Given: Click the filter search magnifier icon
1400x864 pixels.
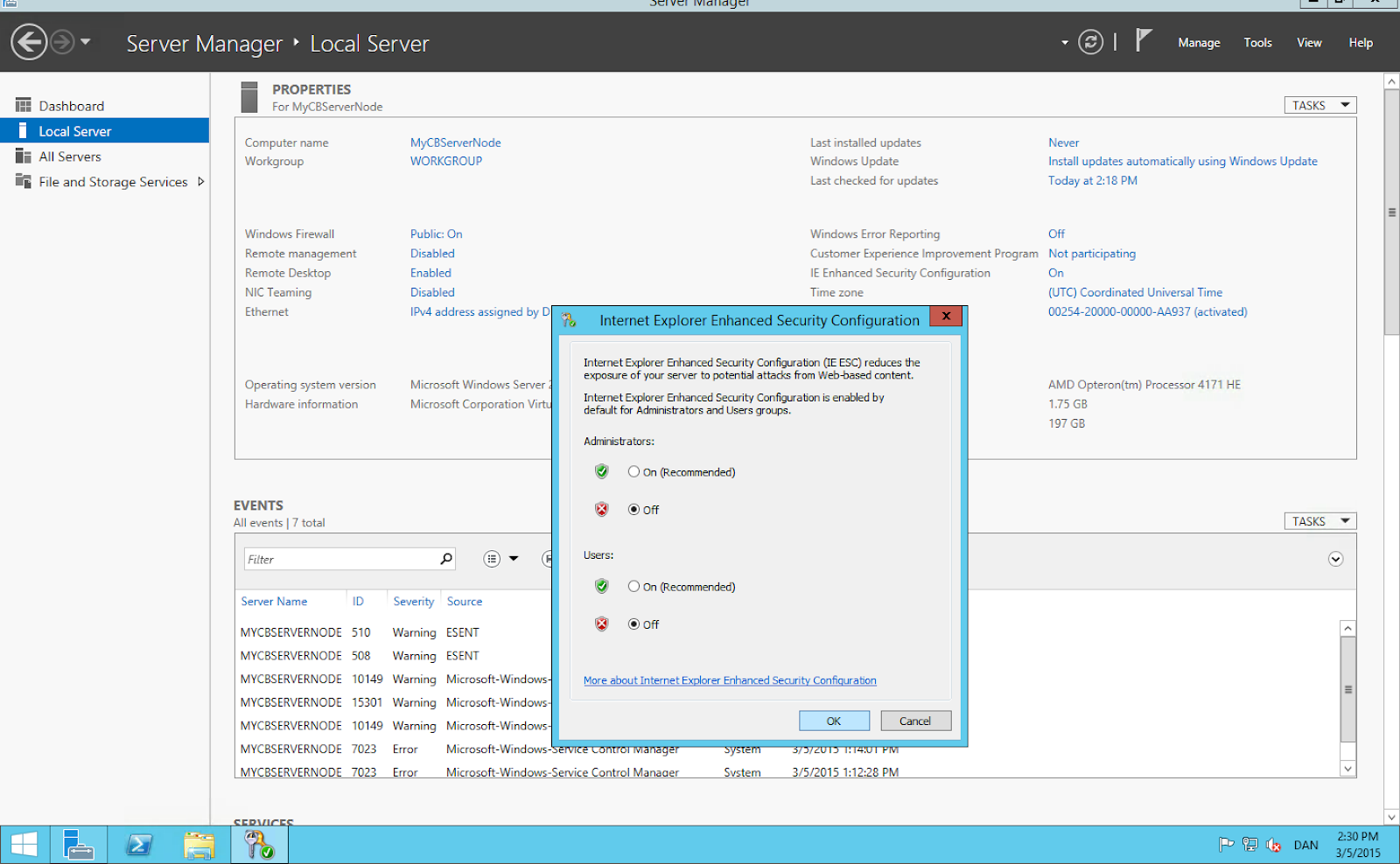Looking at the screenshot, I should pyautogui.click(x=446, y=558).
